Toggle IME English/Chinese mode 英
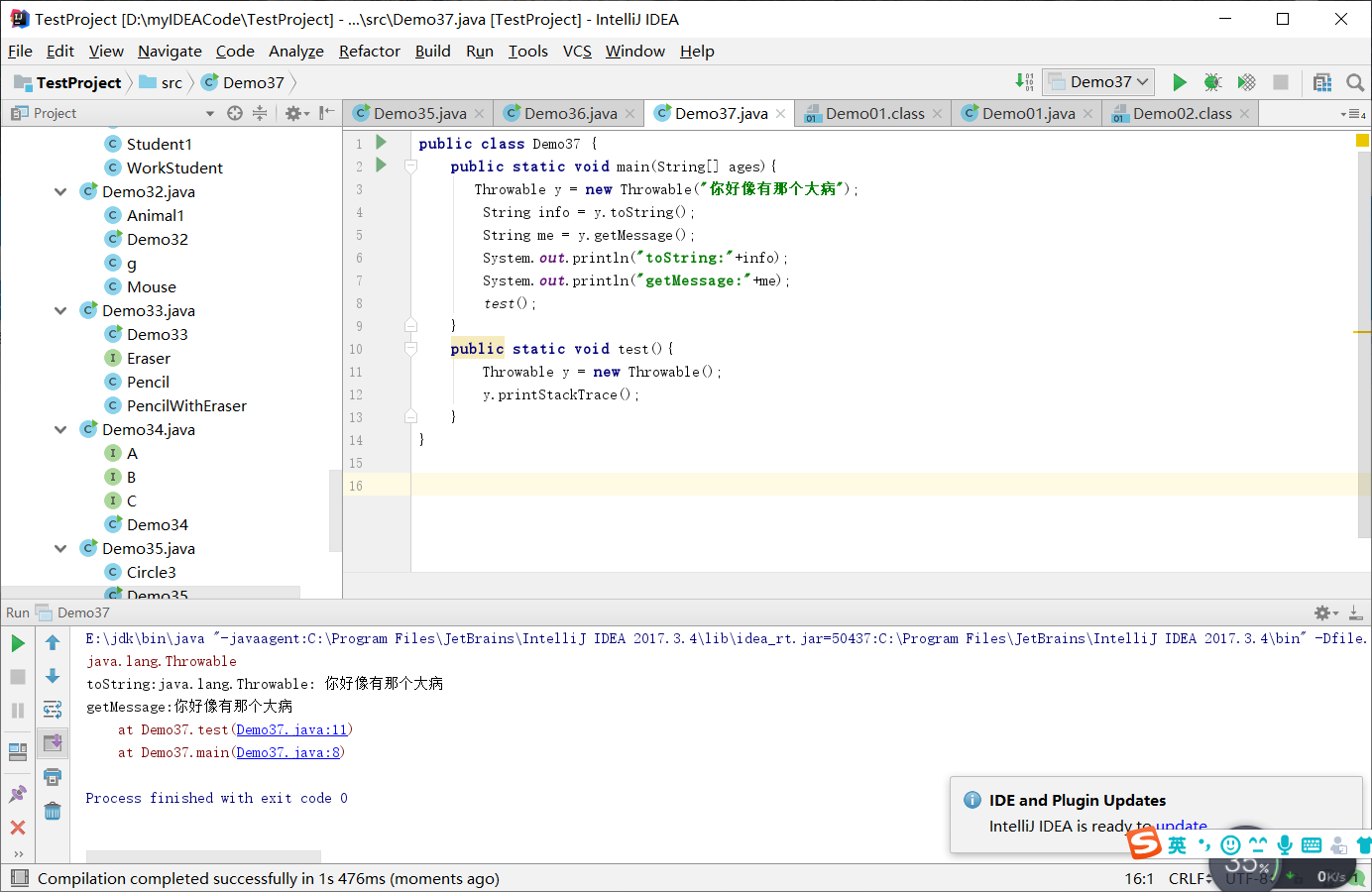 pyautogui.click(x=1177, y=844)
